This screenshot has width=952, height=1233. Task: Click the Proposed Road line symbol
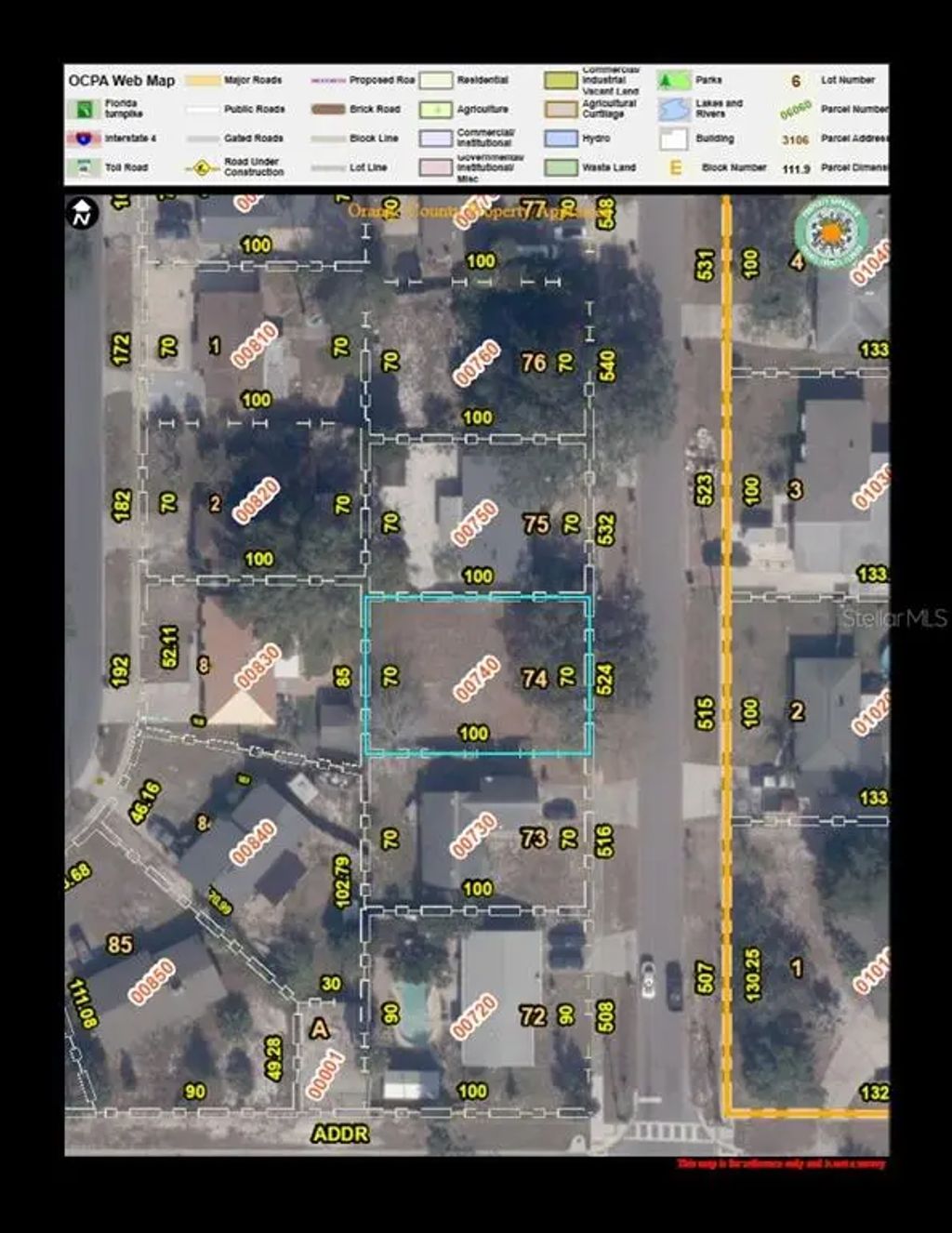point(328,81)
